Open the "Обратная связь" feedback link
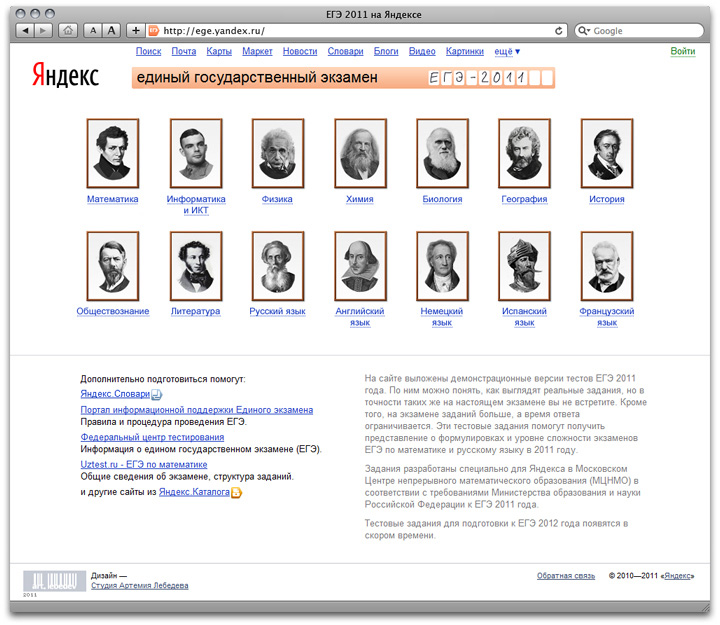 (565, 576)
